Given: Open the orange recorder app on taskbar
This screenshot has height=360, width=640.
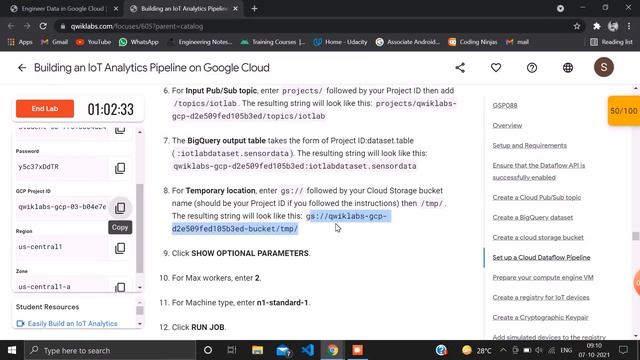Looking at the screenshot, I should coord(358,350).
